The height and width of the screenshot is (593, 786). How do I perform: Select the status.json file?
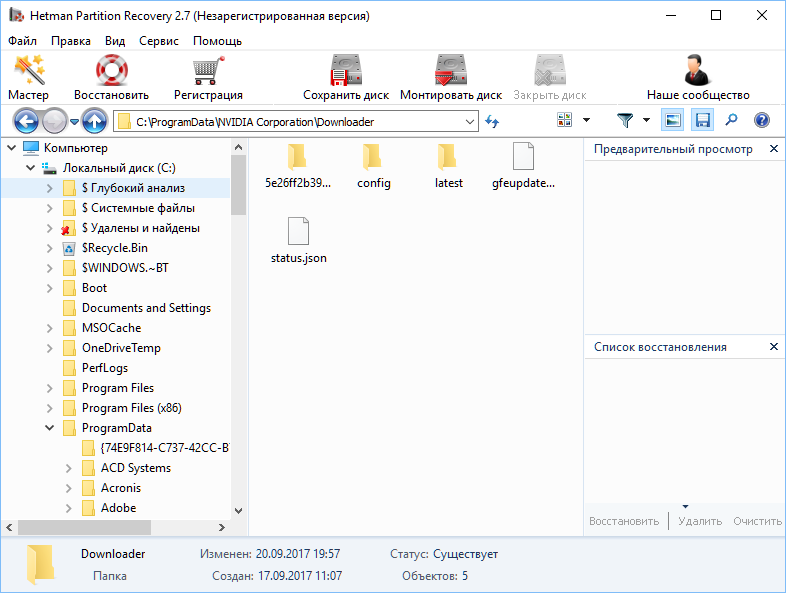tap(298, 241)
